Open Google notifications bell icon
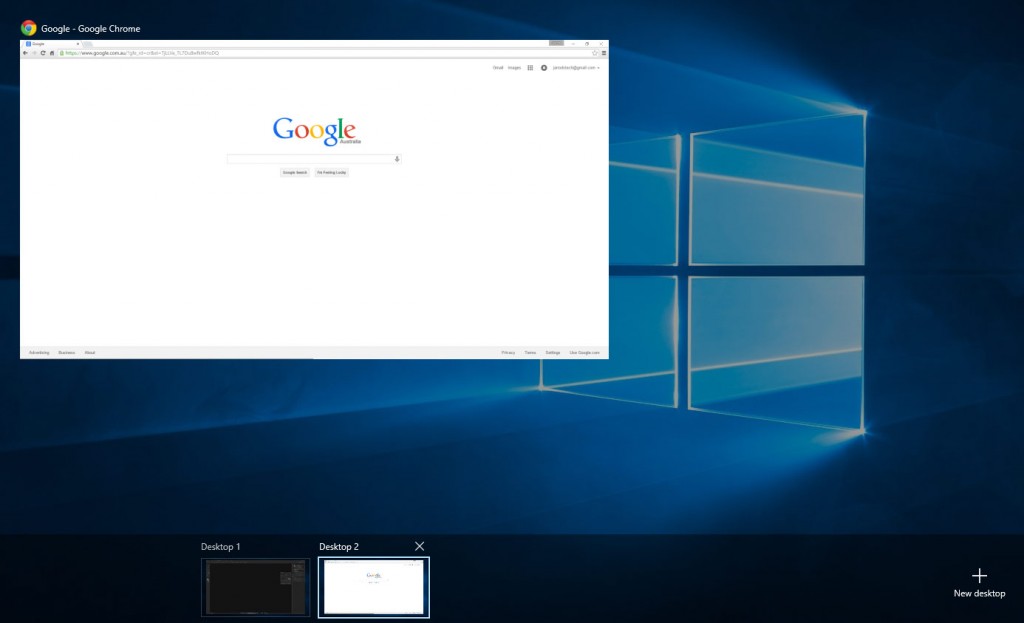Viewport: 1024px width, 623px height. [544, 68]
